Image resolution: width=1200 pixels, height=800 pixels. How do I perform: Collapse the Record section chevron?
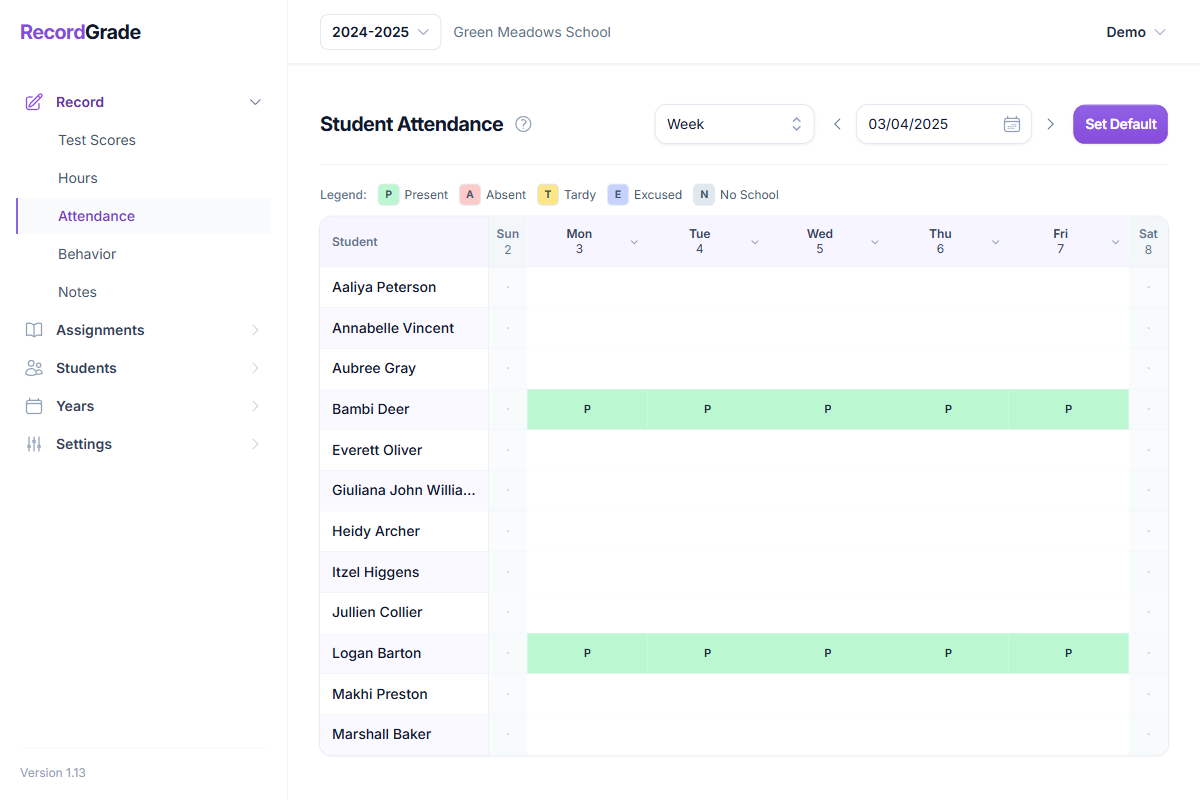coord(255,102)
